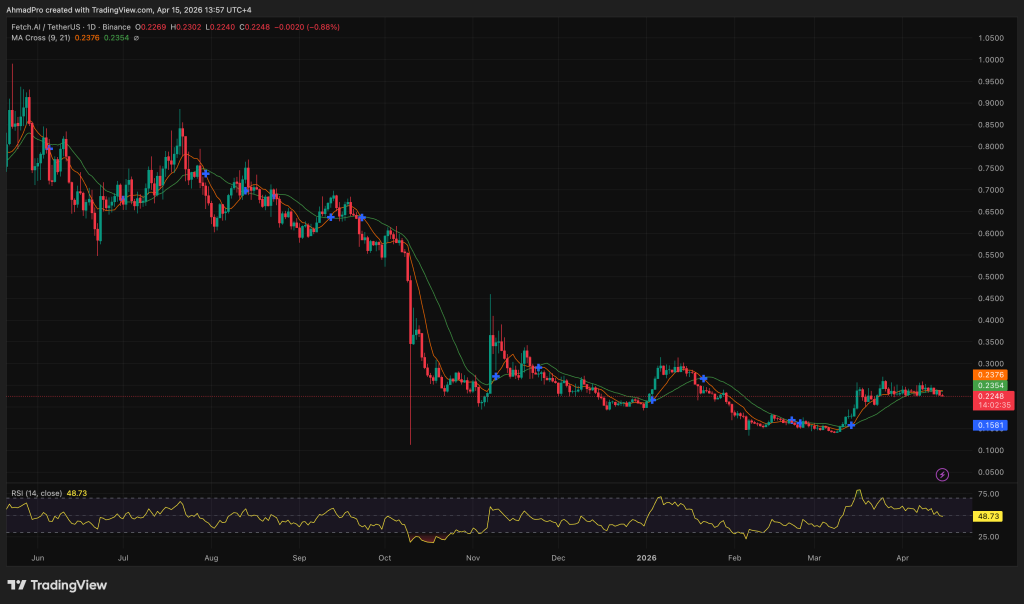
Task: Toggle the yellow RSI value label 48.73
Action: pyautogui.click(x=988, y=517)
